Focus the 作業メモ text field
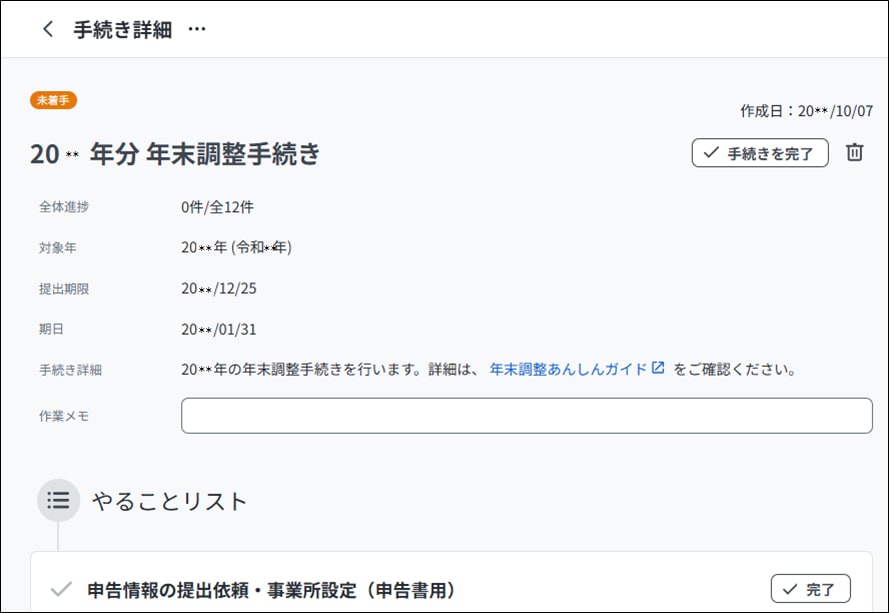 526,416
